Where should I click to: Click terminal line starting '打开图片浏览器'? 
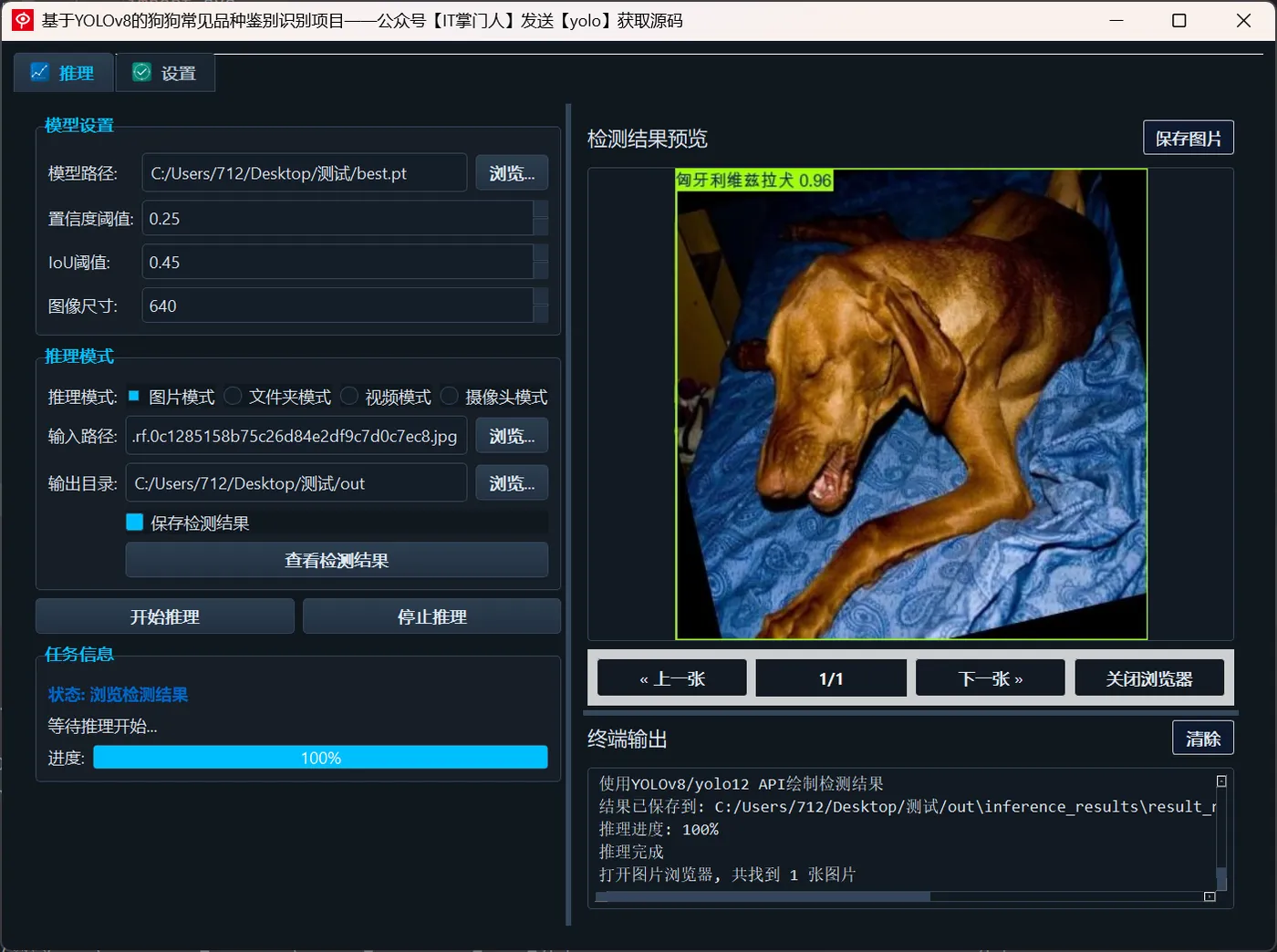(x=727, y=874)
